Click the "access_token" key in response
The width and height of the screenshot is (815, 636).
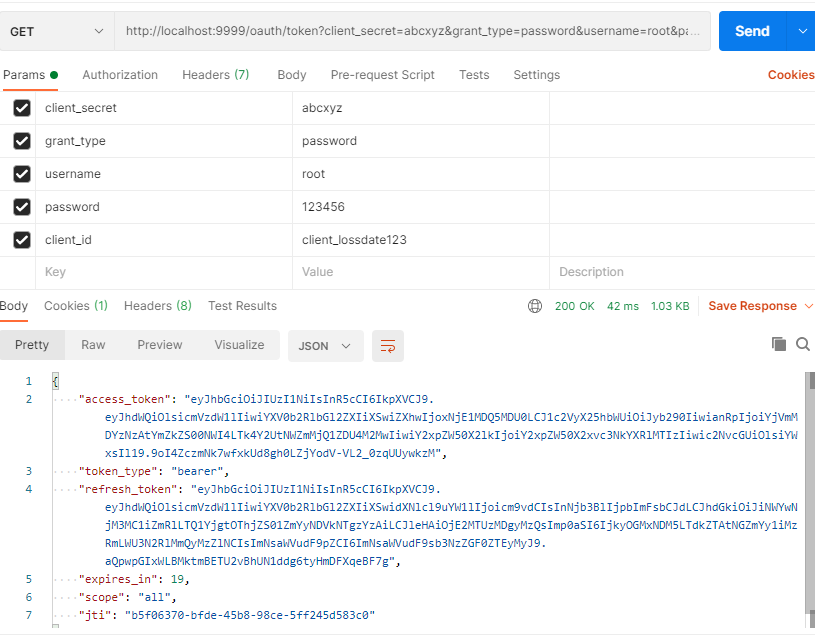click(x=125, y=399)
